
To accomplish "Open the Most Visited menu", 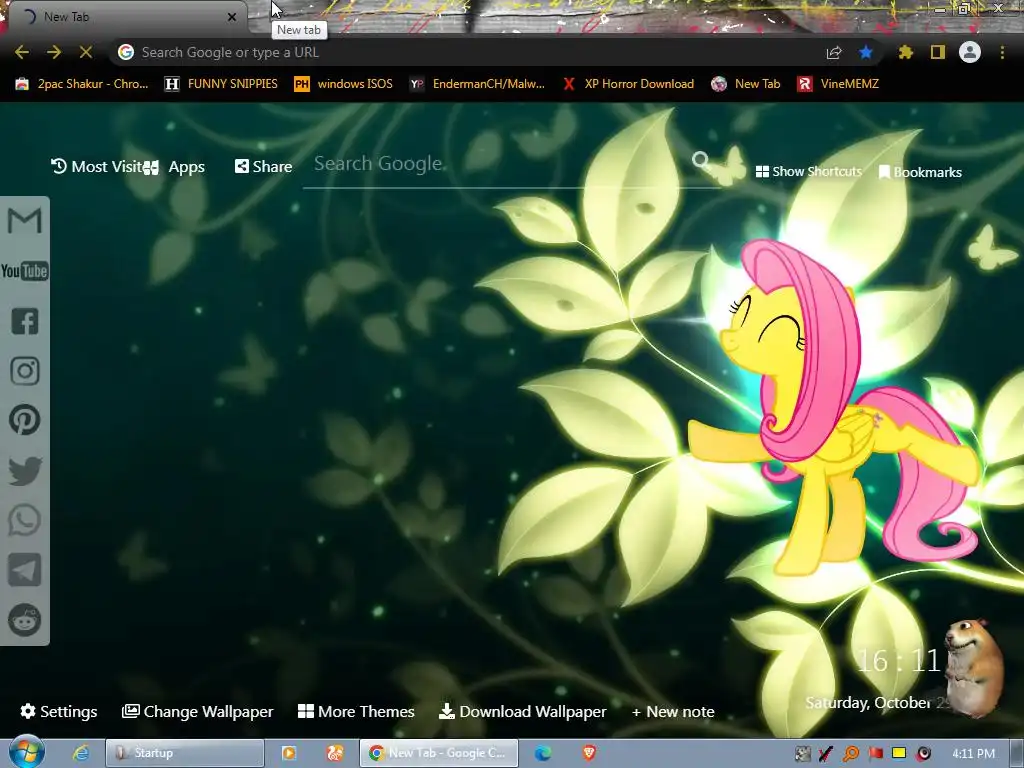I will pos(97,167).
